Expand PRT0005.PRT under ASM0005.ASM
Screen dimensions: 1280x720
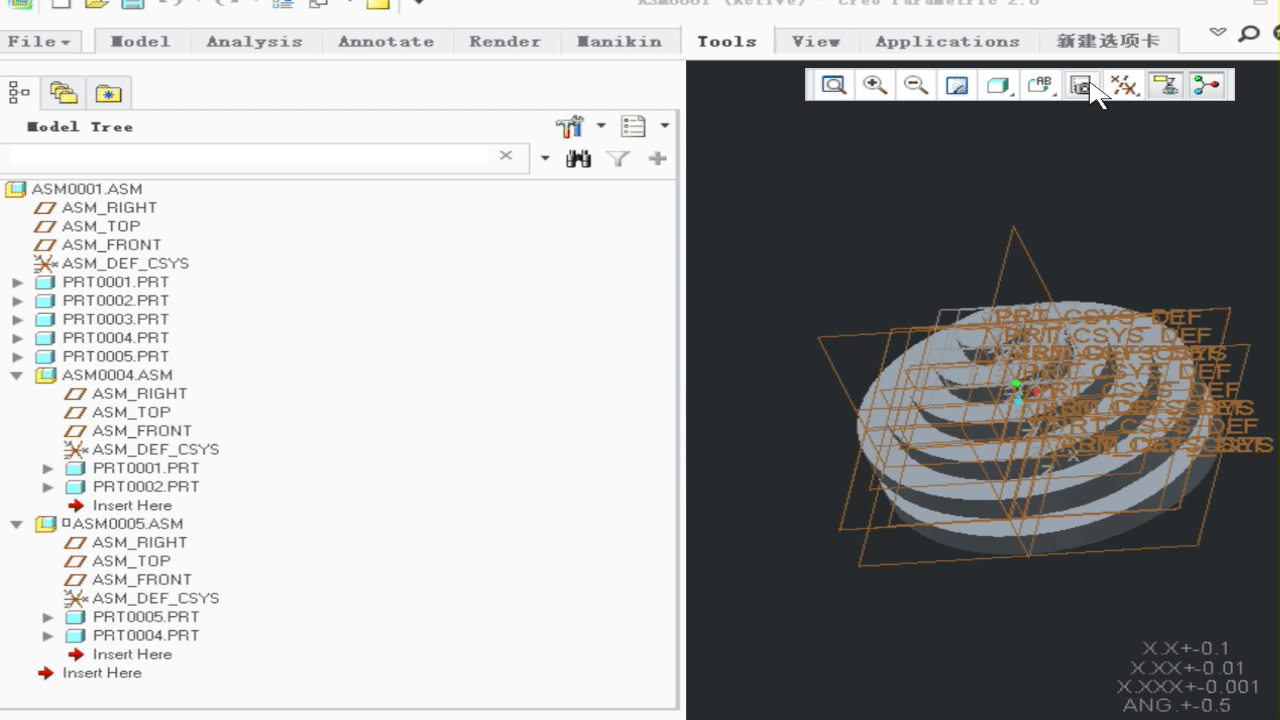coord(48,618)
